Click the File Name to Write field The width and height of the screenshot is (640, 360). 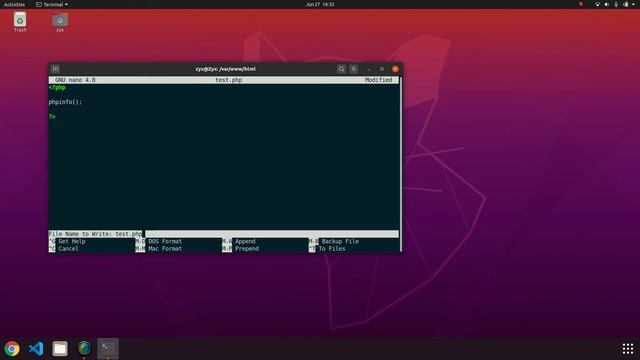click(224, 234)
